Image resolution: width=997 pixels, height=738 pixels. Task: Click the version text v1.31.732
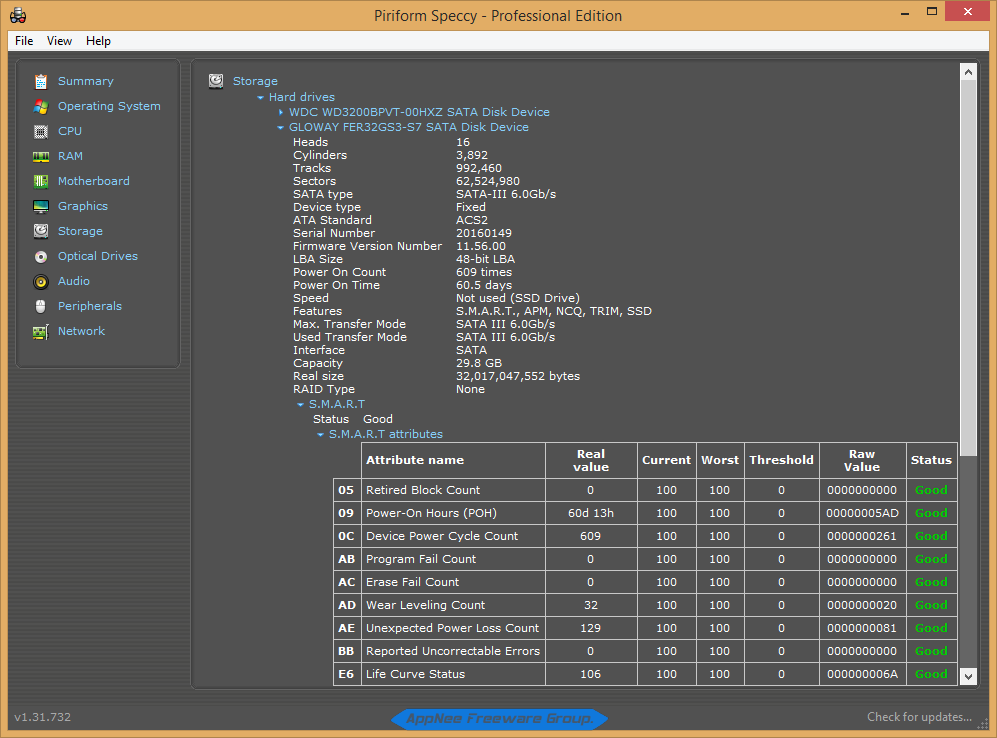pyautogui.click(x=43, y=717)
